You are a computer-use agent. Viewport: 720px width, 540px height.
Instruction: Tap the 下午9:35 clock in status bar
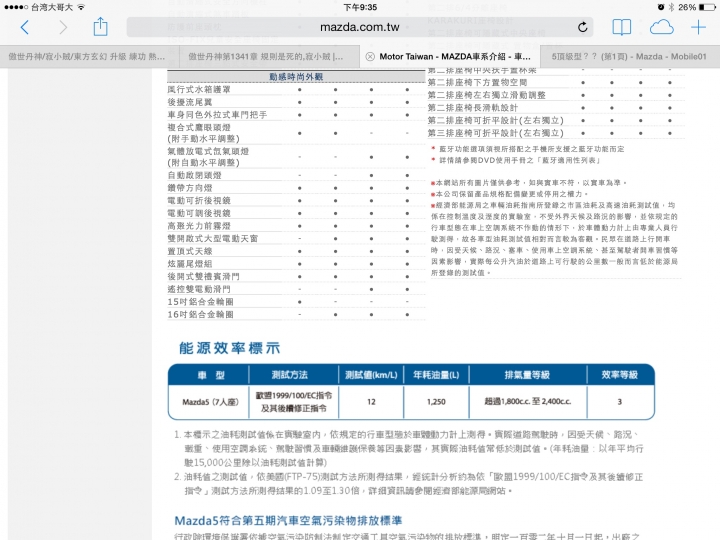click(360, 7)
